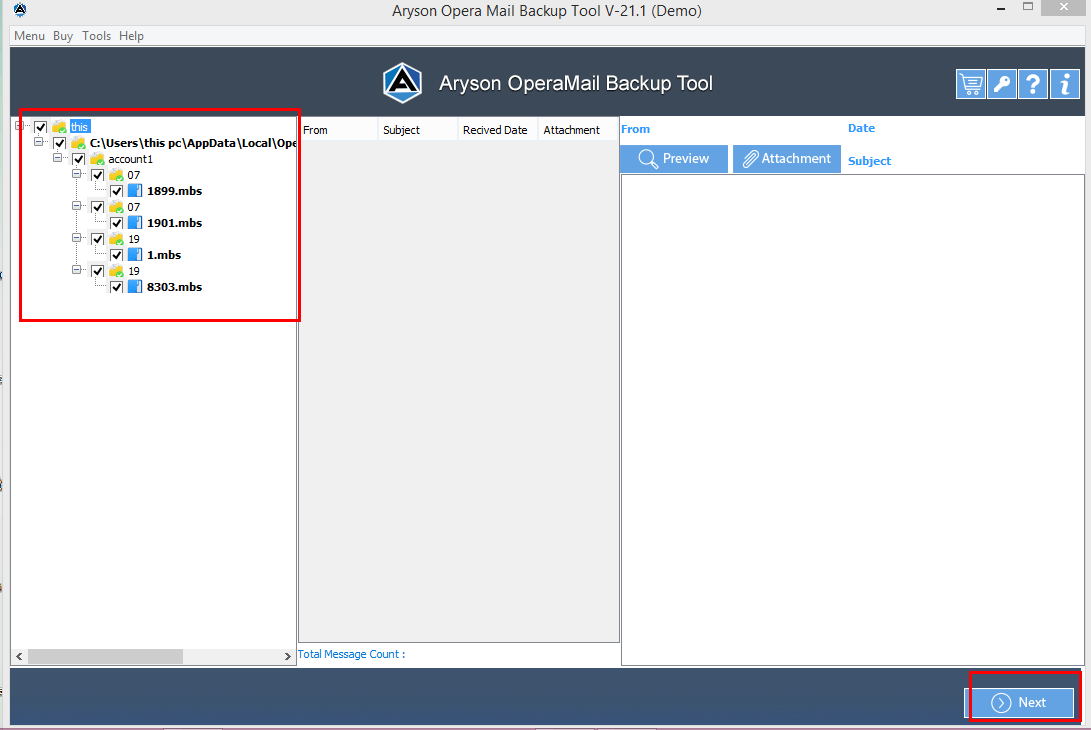Viewport: 1091px width, 730px height.
Task: Click the folder icon above 8303.mbs
Action: pyautogui.click(x=116, y=271)
